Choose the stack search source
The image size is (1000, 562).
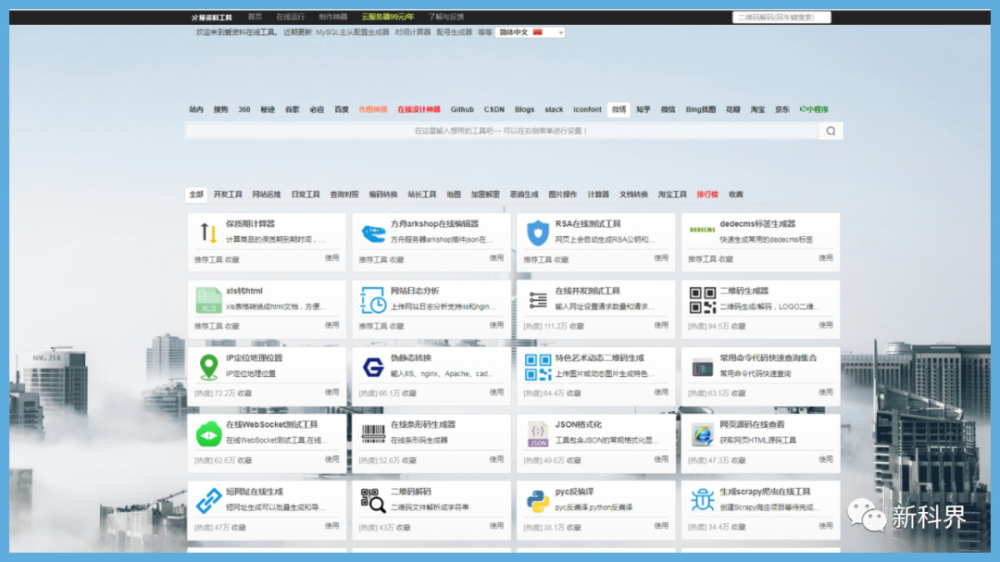click(554, 110)
